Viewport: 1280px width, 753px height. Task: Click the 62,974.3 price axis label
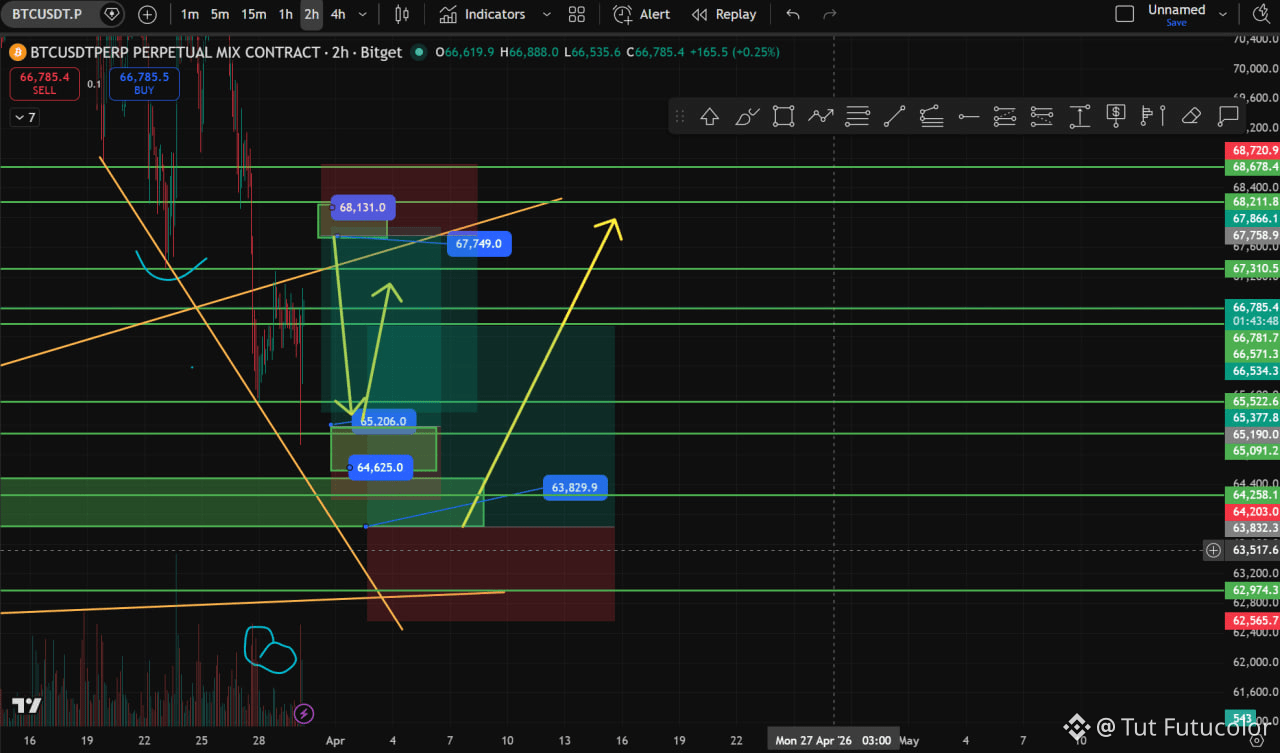pyautogui.click(x=1252, y=591)
